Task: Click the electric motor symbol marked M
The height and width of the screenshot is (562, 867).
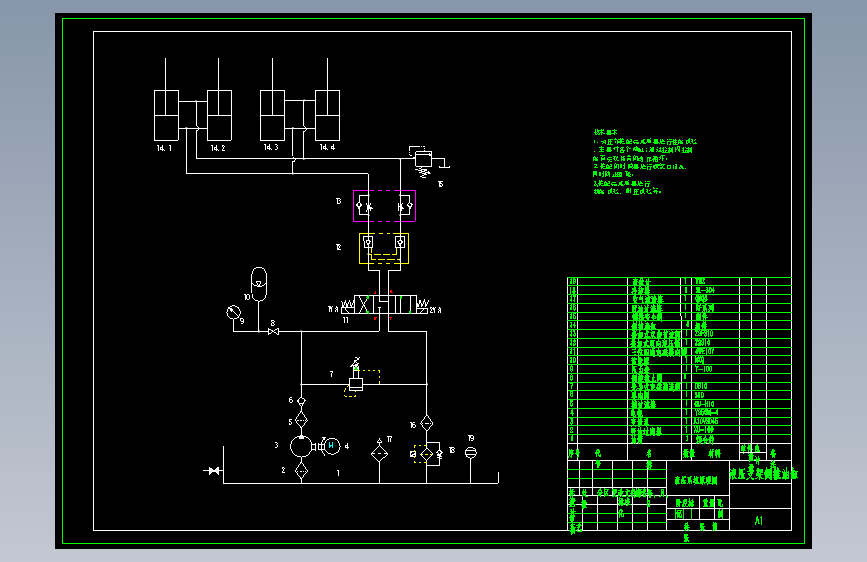Action: [x=331, y=445]
